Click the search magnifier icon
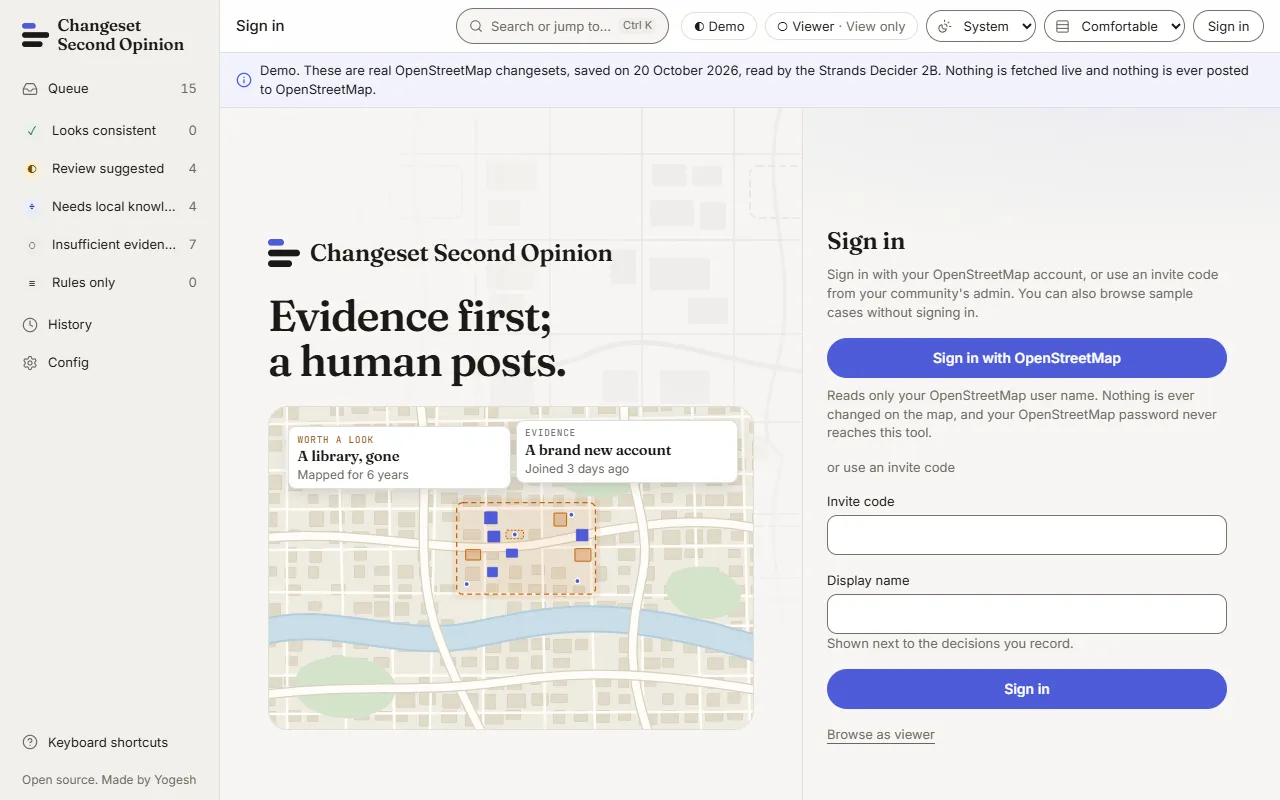The height and width of the screenshot is (800, 1280). click(x=477, y=27)
